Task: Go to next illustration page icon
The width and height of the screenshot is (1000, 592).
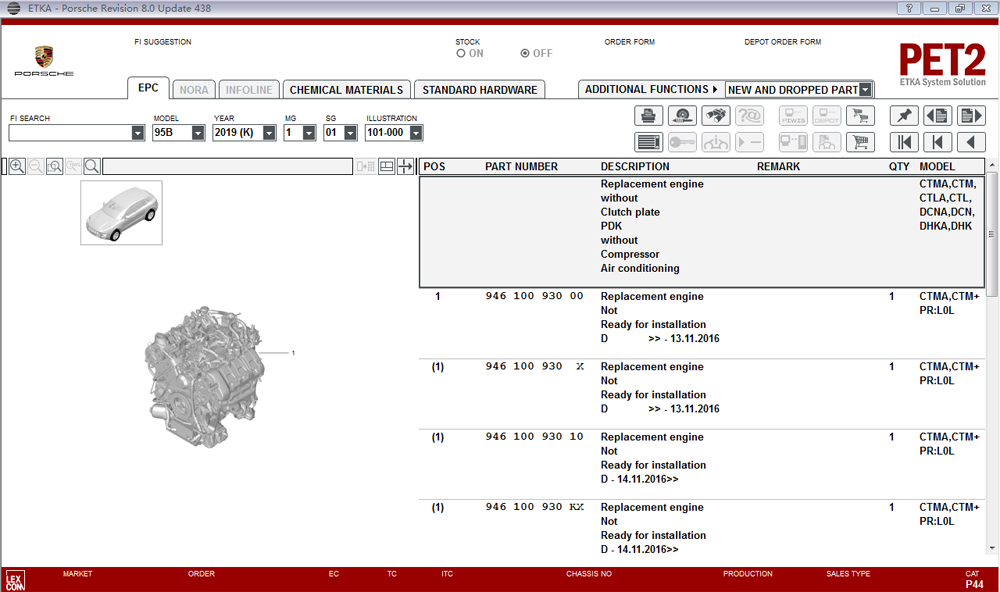Action: click(x=971, y=115)
